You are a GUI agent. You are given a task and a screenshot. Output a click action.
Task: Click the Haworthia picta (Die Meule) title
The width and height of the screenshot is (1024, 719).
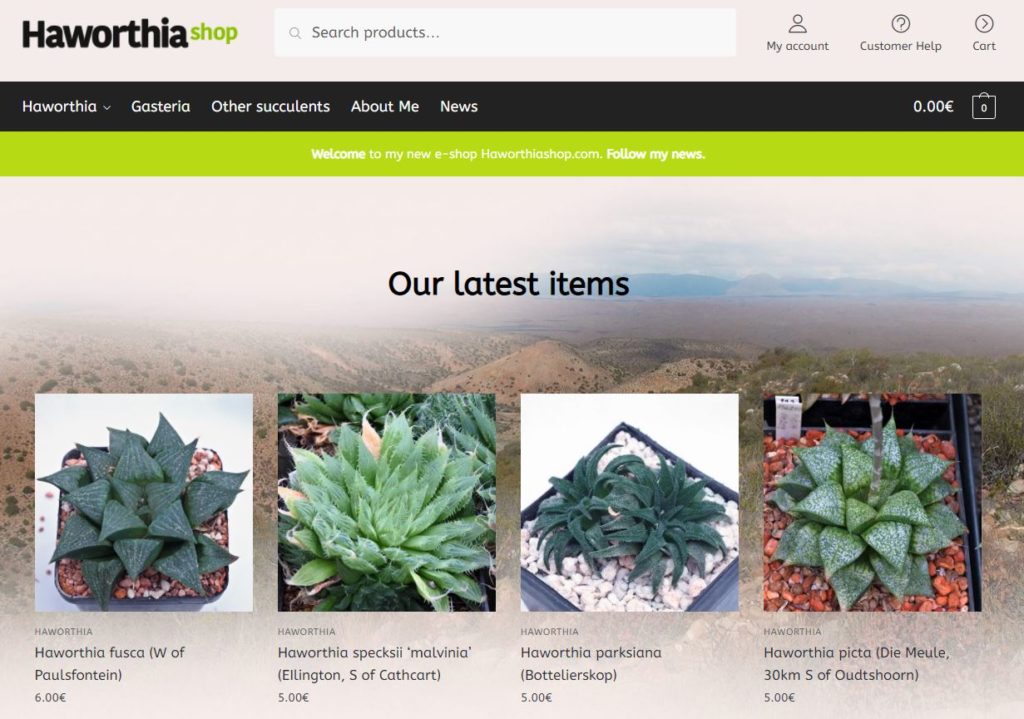point(856,663)
